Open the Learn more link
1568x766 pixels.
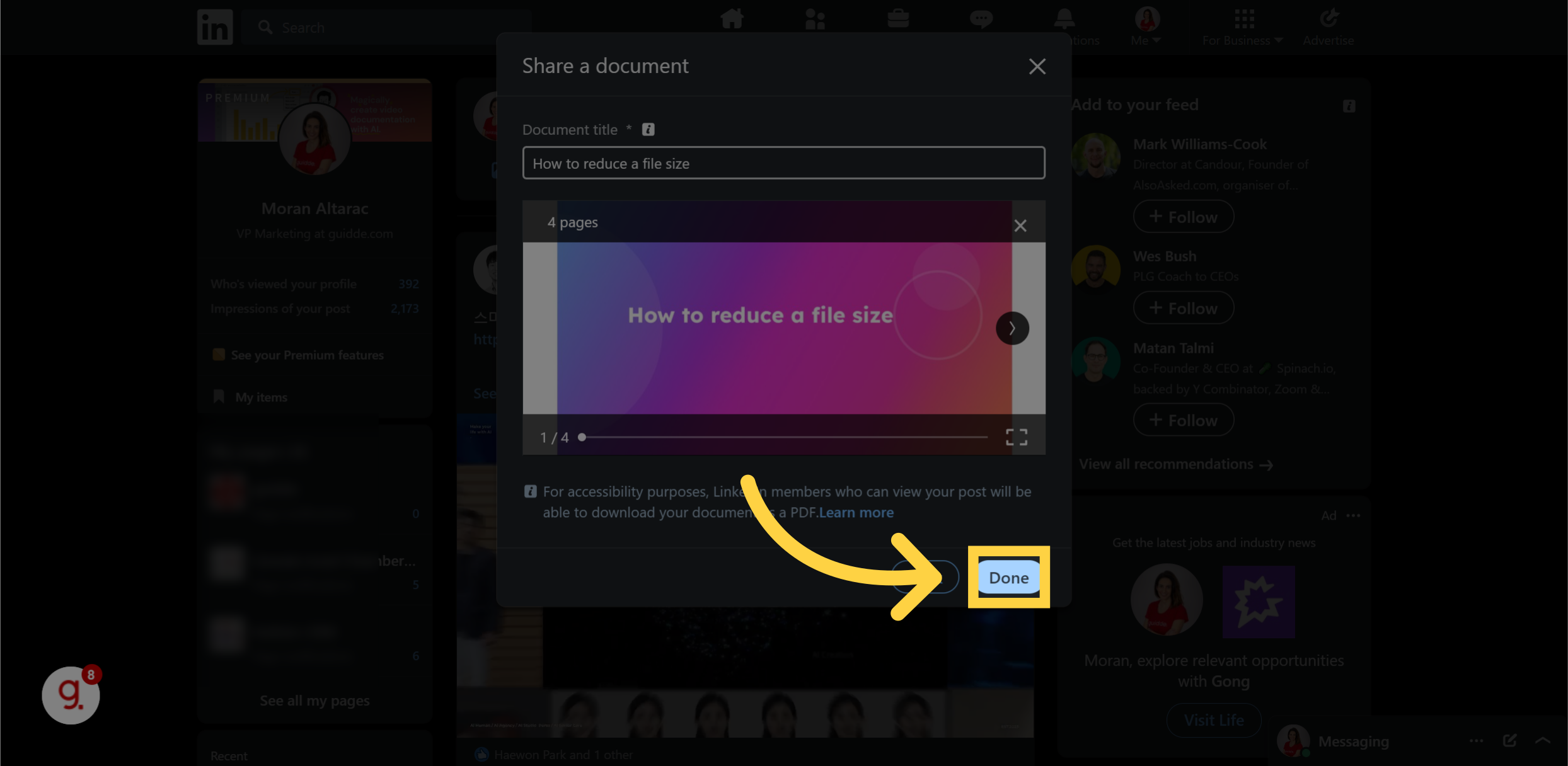856,513
